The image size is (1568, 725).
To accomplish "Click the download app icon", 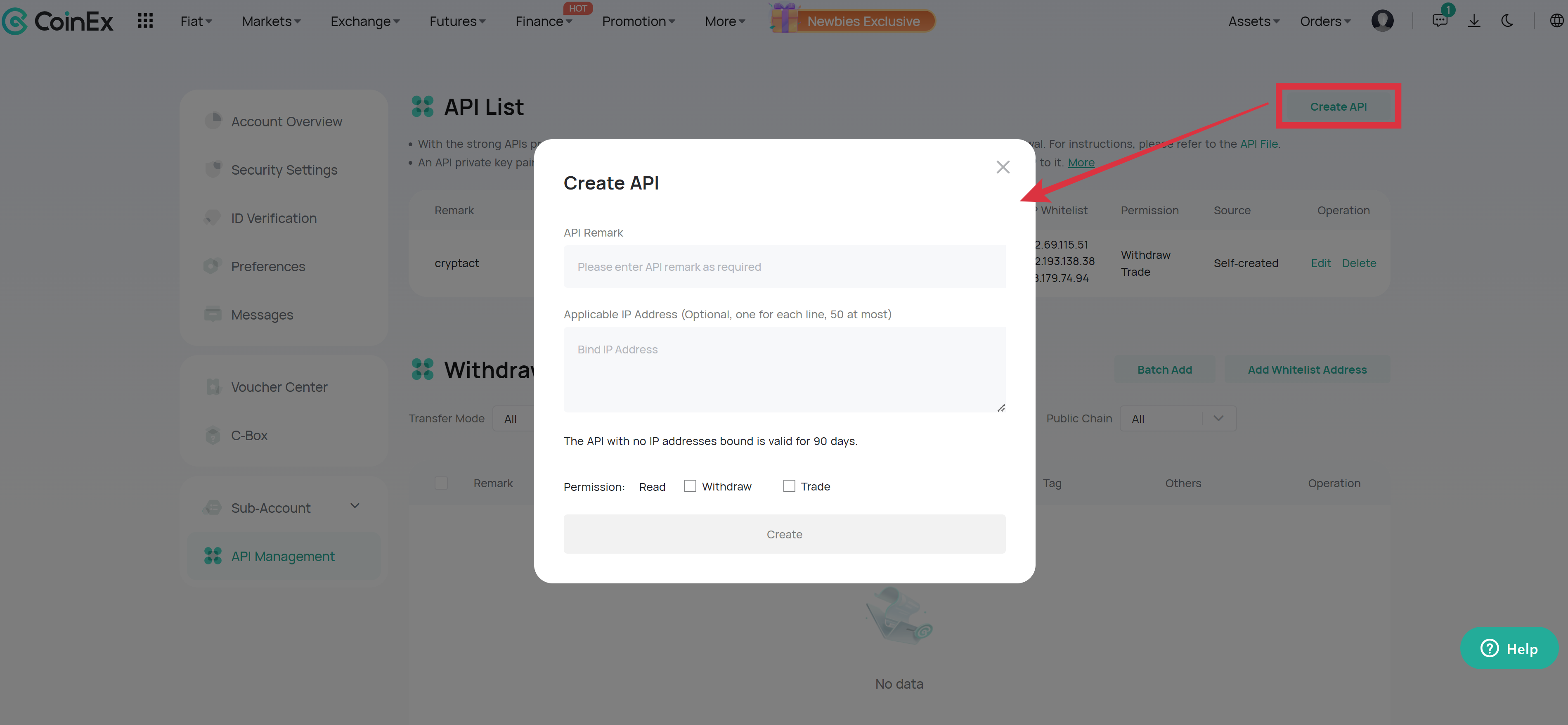I will (1473, 21).
